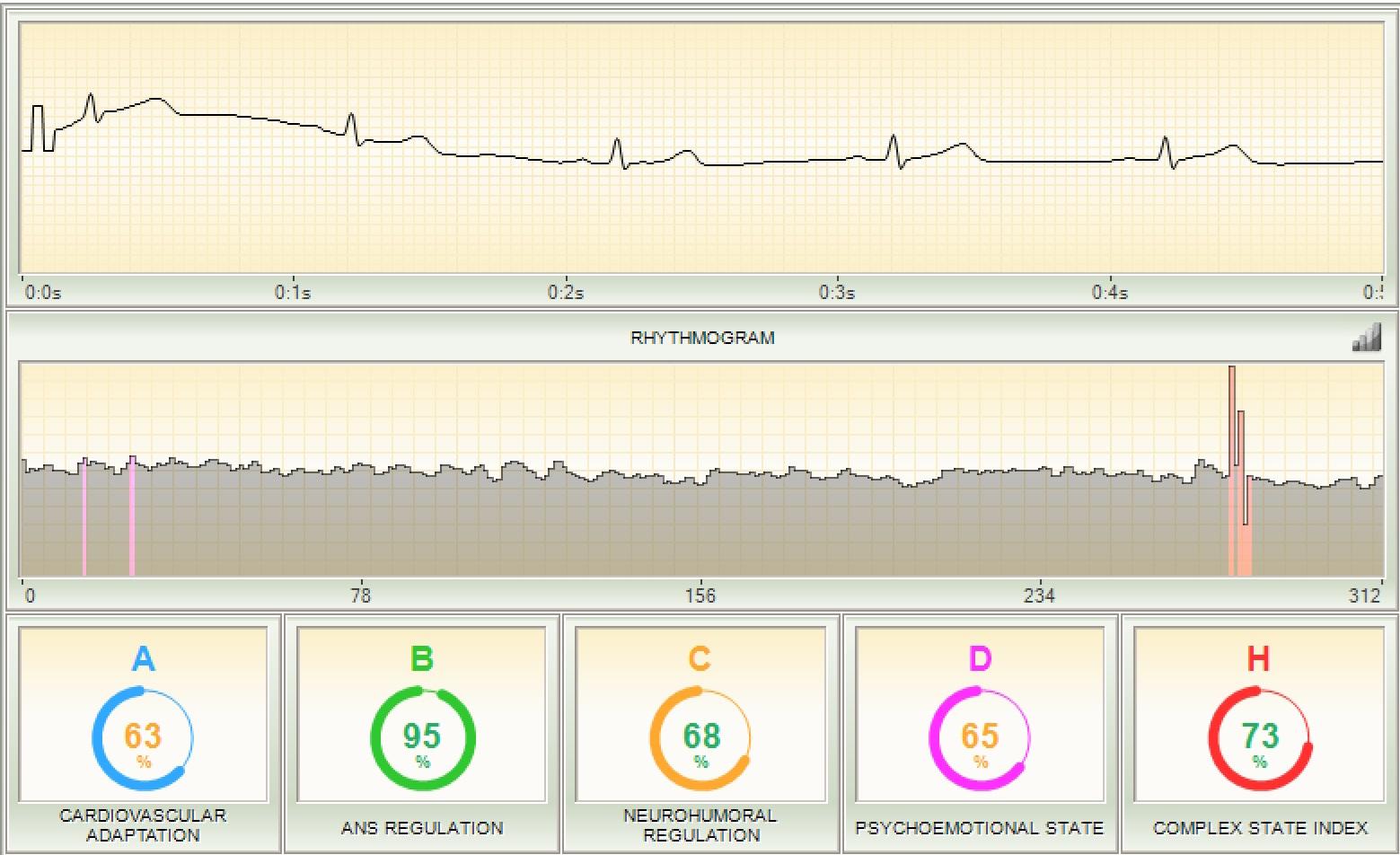Select the orange letter C heading

700,660
